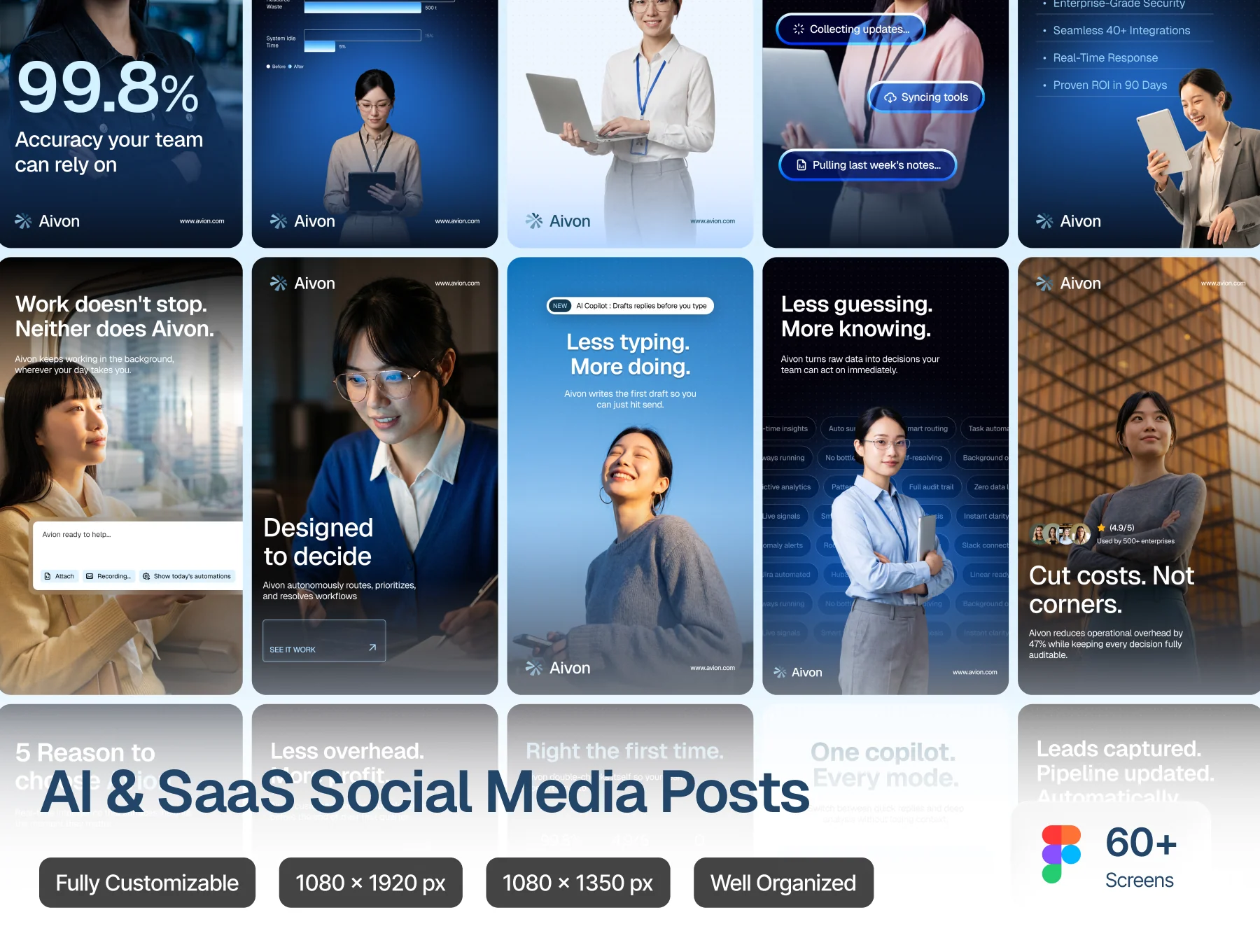Click the Work doesn't stop headline
Viewport: 1260px width, 952px height.
tap(115, 316)
